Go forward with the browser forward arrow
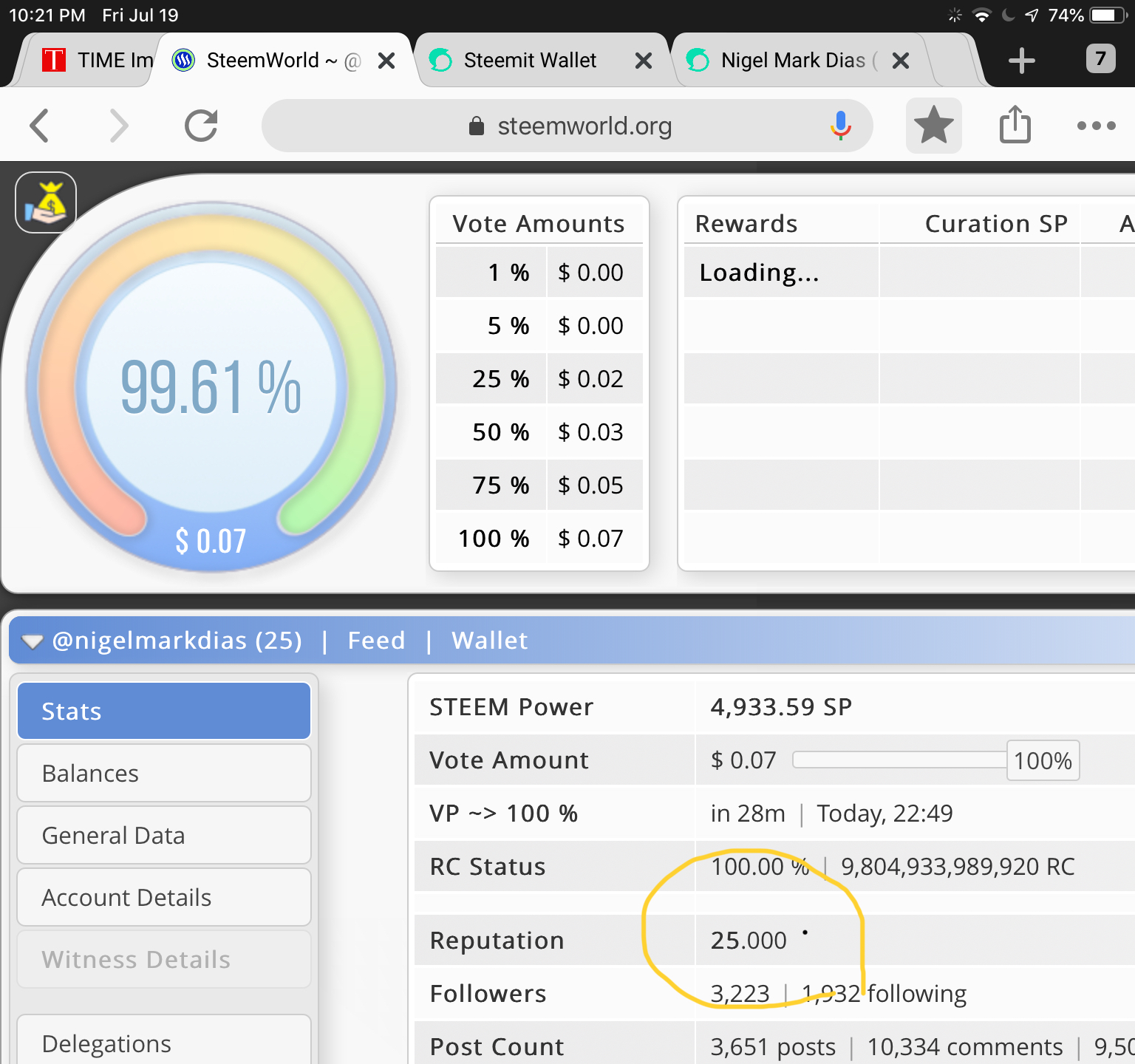The width and height of the screenshot is (1135, 1064). coord(119,126)
